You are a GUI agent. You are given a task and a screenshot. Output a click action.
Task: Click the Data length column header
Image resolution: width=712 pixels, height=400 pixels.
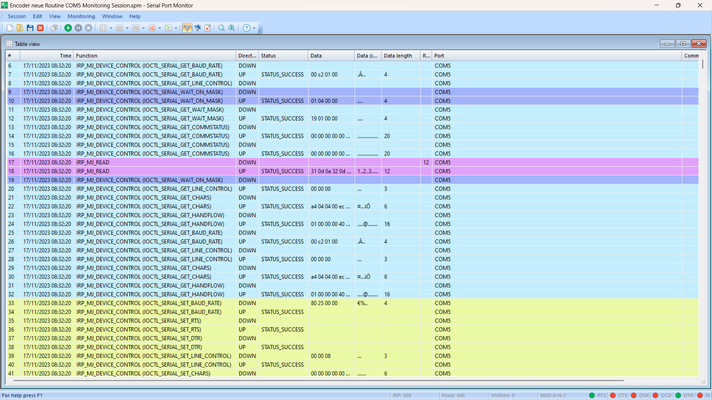(400, 56)
